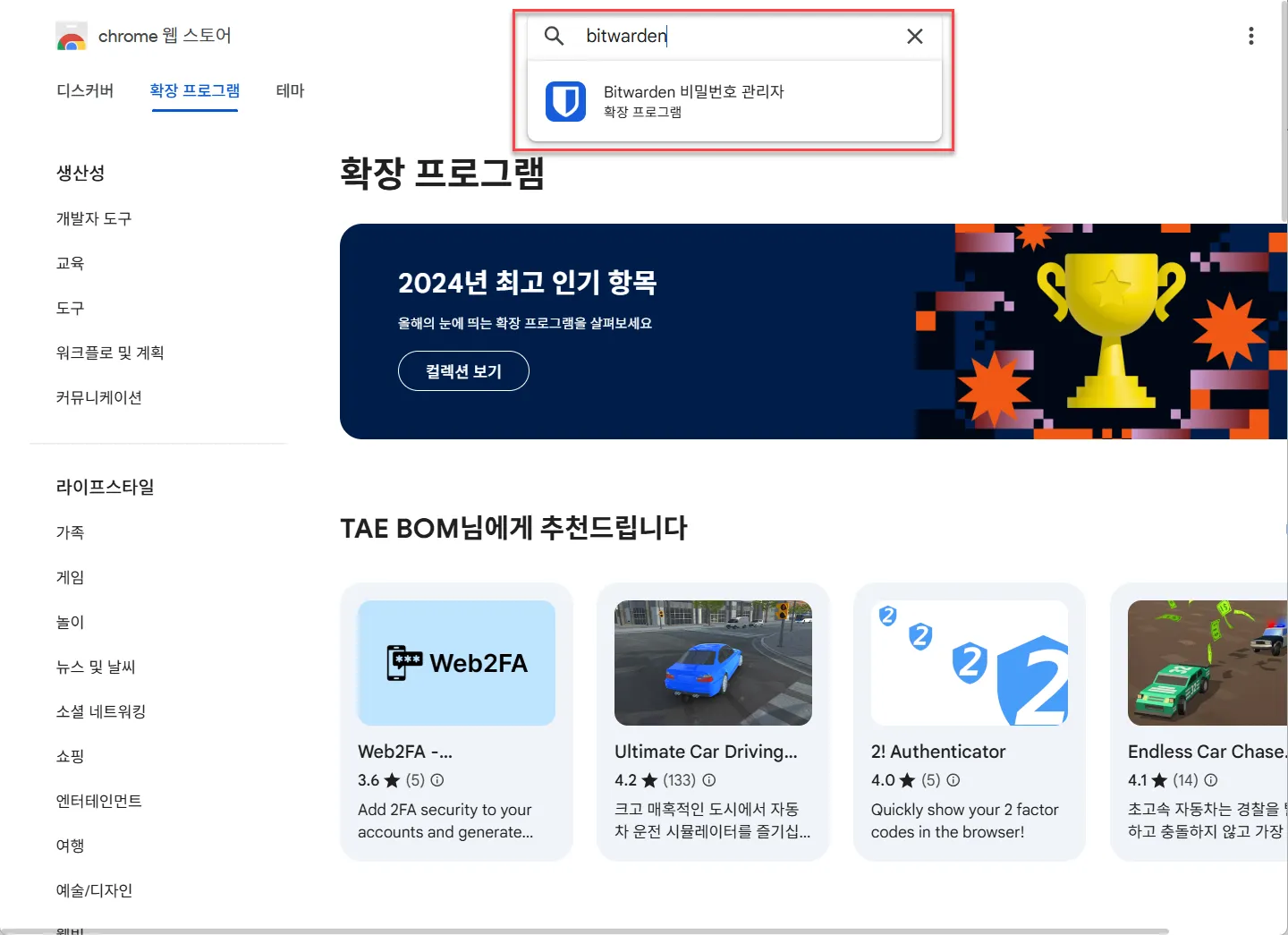Screen dimensions: 1288x935
Task: Open the Ultimate Car Driving thumbnail
Action: (x=713, y=663)
